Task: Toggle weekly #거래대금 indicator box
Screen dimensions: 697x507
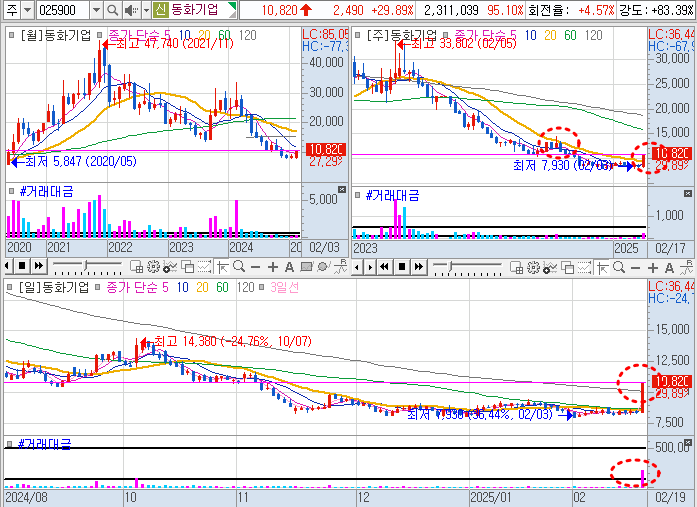Action: 358,195
